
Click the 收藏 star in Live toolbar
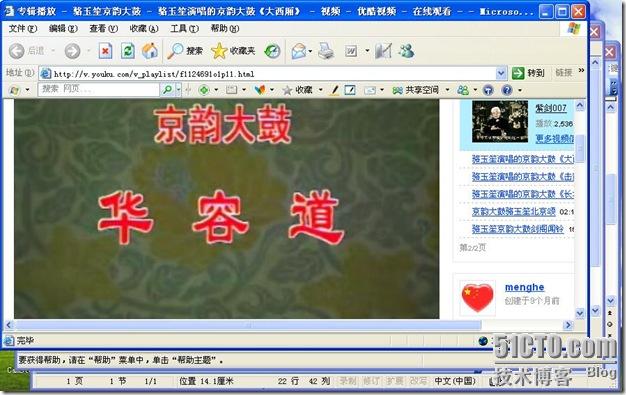point(297,90)
